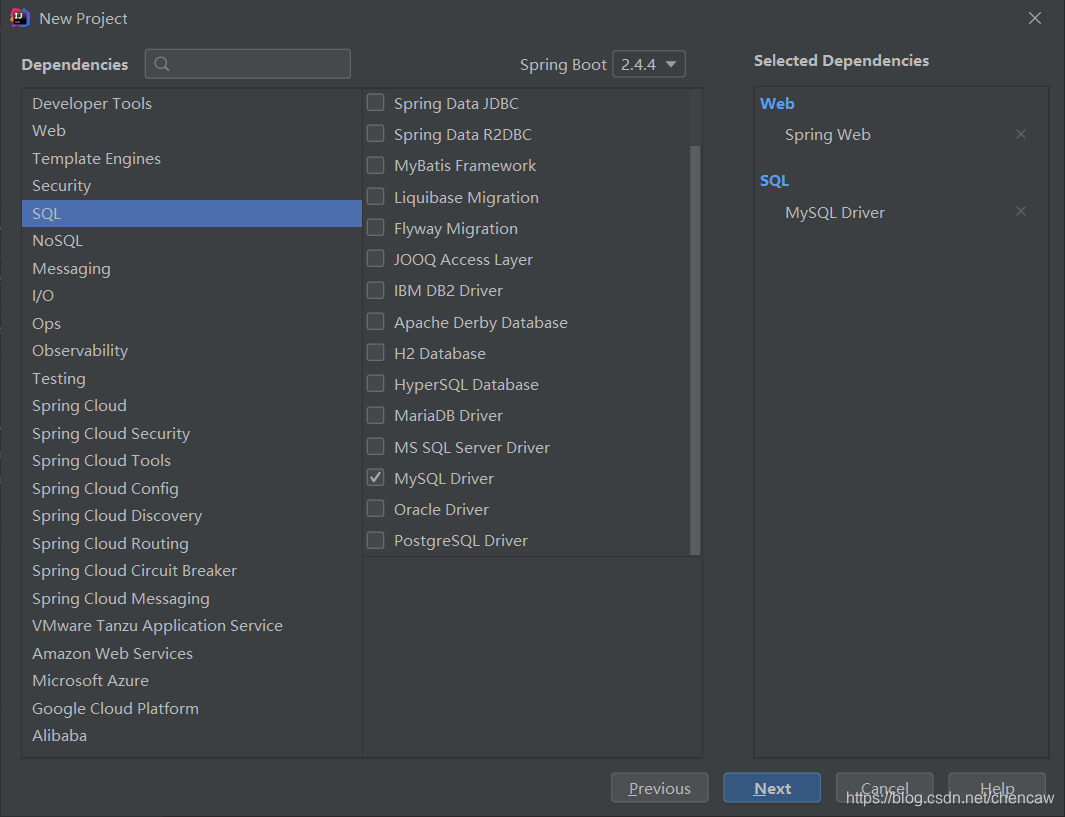Open Messaging category
Screen dimensions: 1065x817
coord(192,268)
